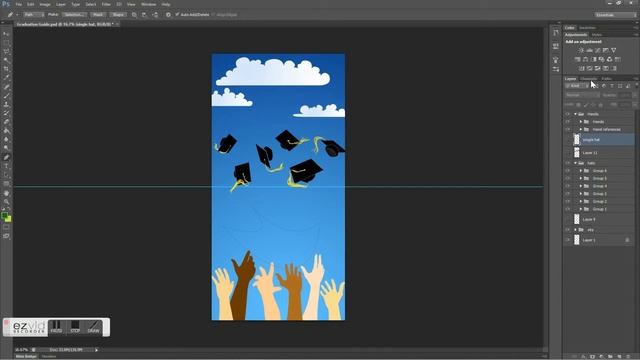Open pen options gear in options bar
The image size is (640, 360).
[168, 15]
